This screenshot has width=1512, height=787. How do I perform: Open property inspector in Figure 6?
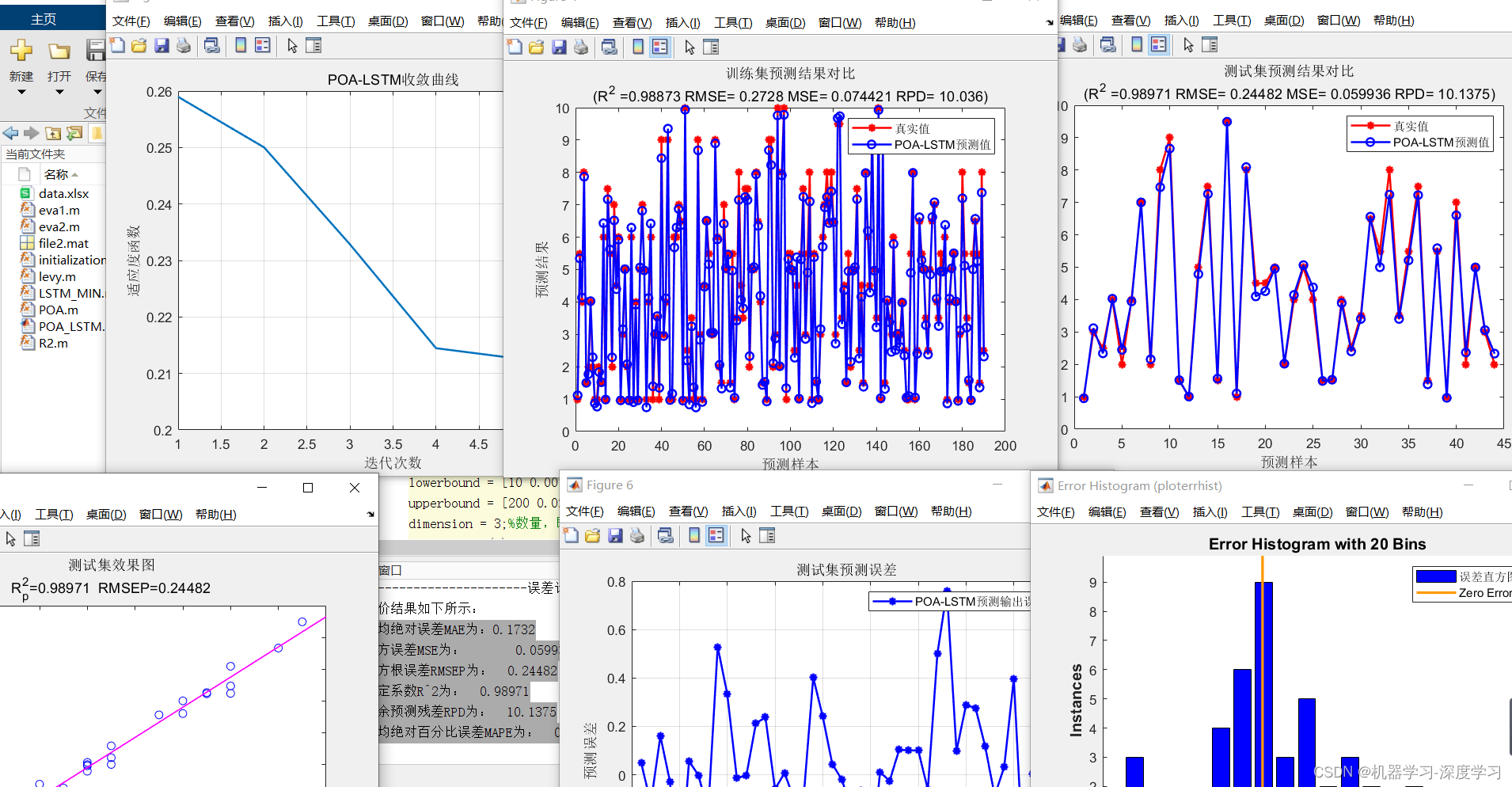767,535
